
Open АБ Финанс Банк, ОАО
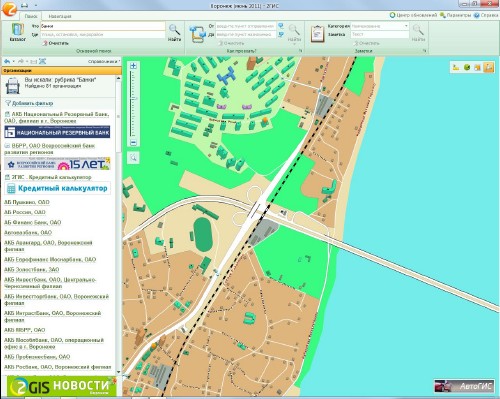[x=33, y=222]
